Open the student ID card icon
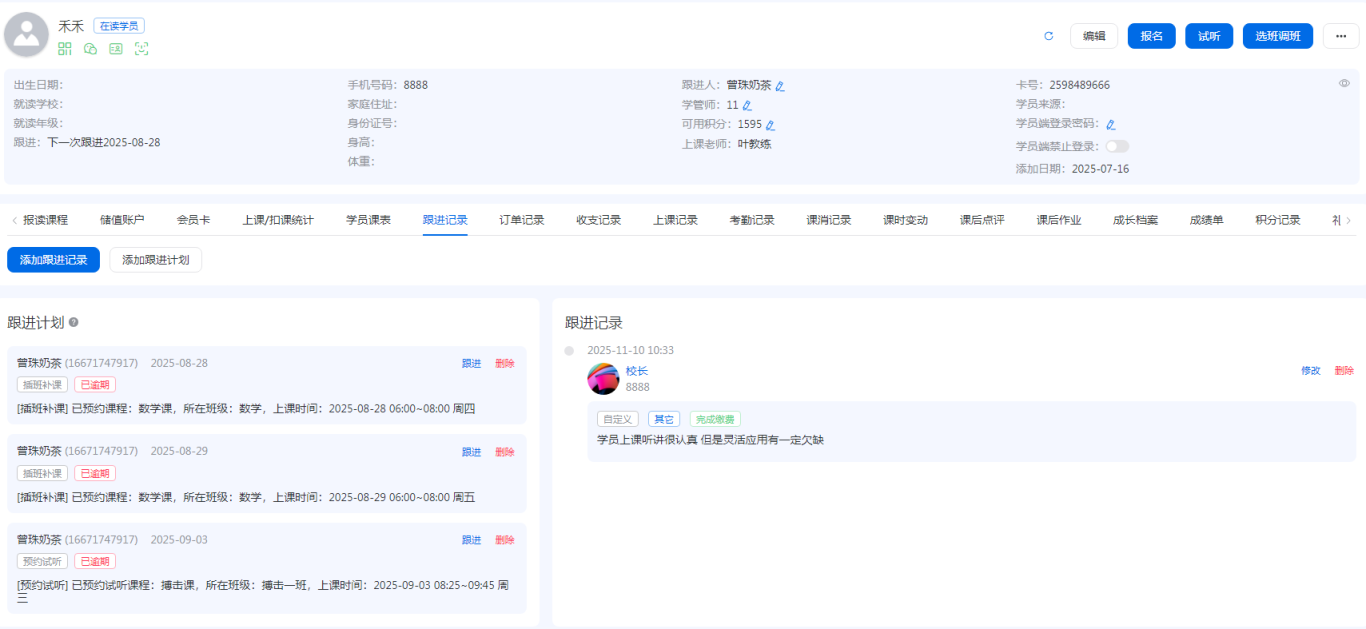 [x=116, y=49]
